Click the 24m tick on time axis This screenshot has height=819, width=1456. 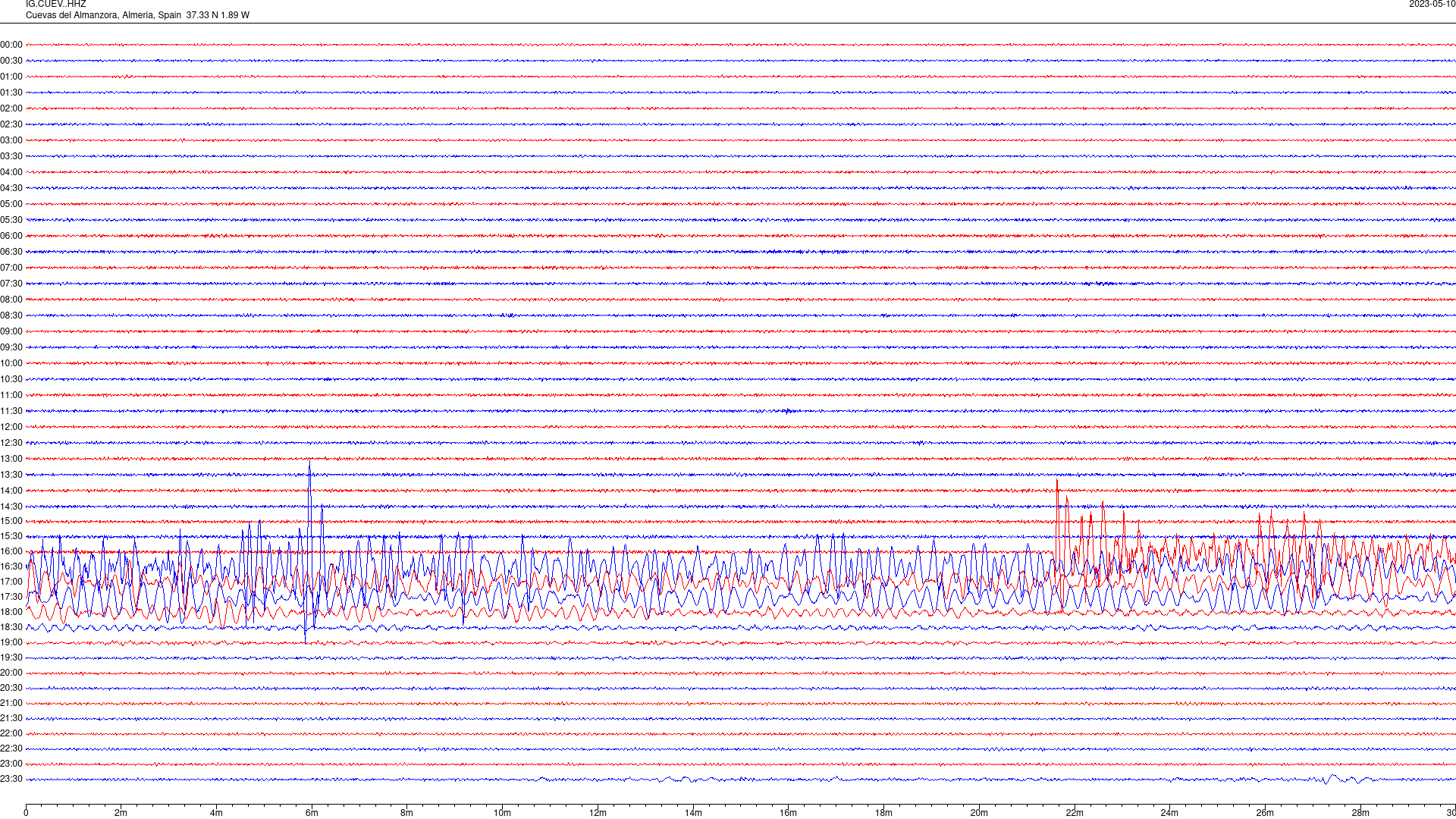(x=1169, y=813)
